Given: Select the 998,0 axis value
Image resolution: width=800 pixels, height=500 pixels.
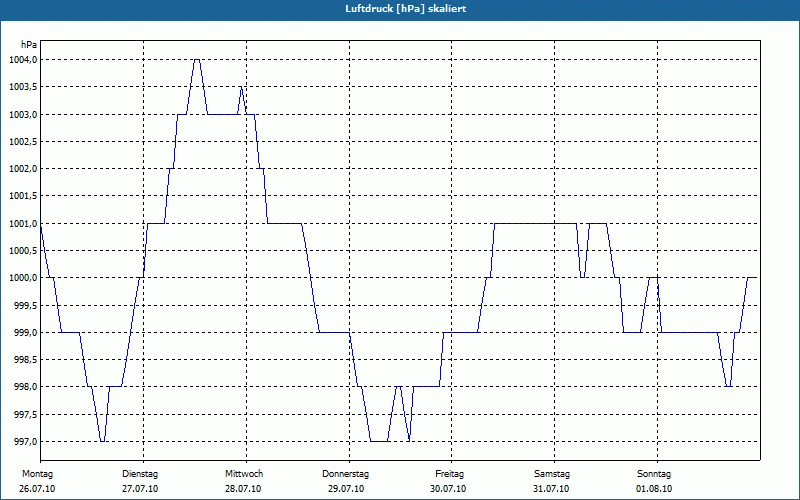Looking at the screenshot, I should pyautogui.click(x=25, y=387).
